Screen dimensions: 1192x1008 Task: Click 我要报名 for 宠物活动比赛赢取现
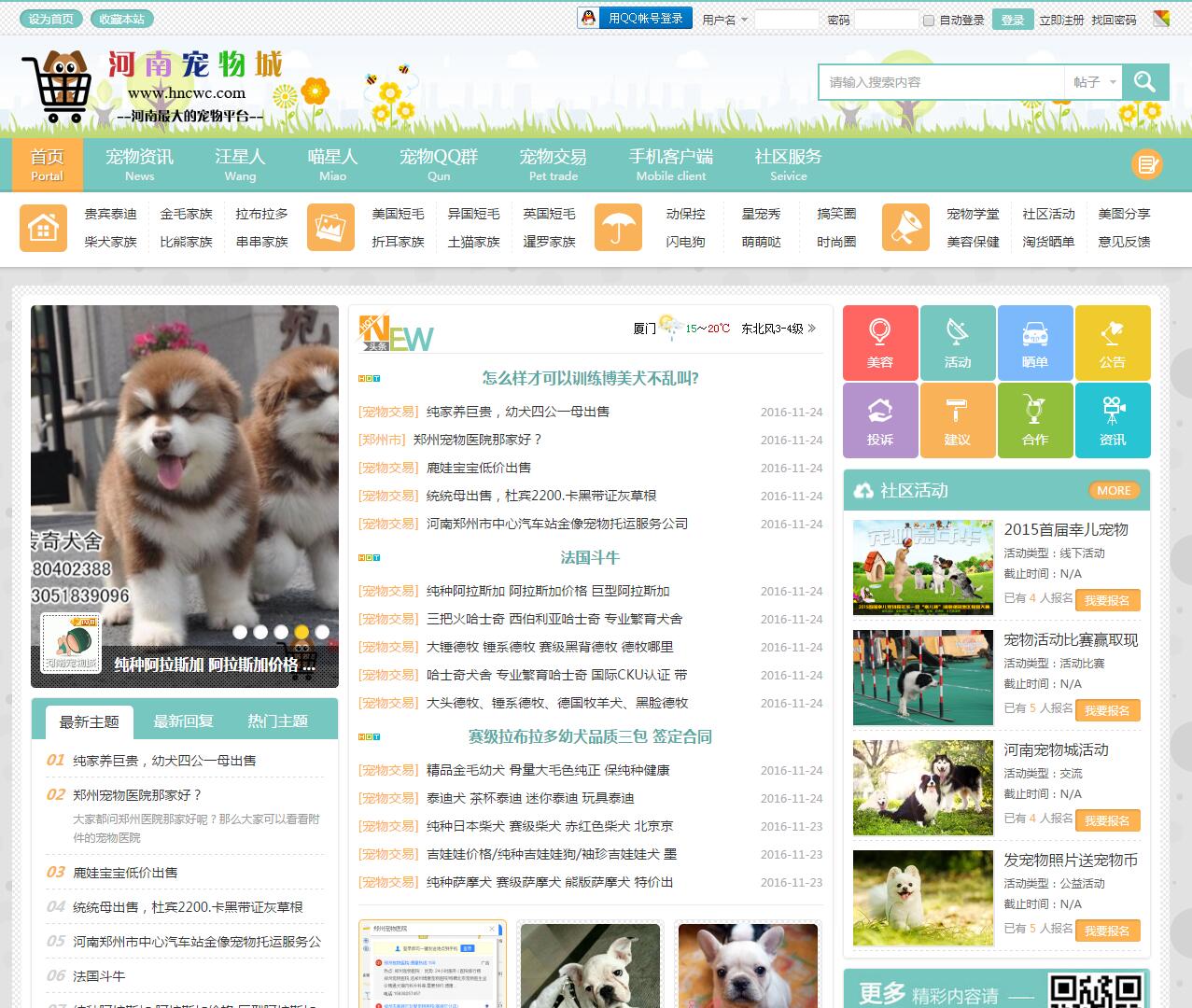click(1107, 710)
